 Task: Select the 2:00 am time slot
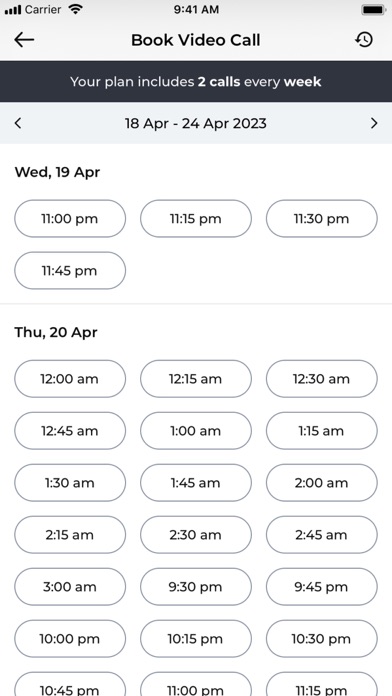(x=322, y=482)
